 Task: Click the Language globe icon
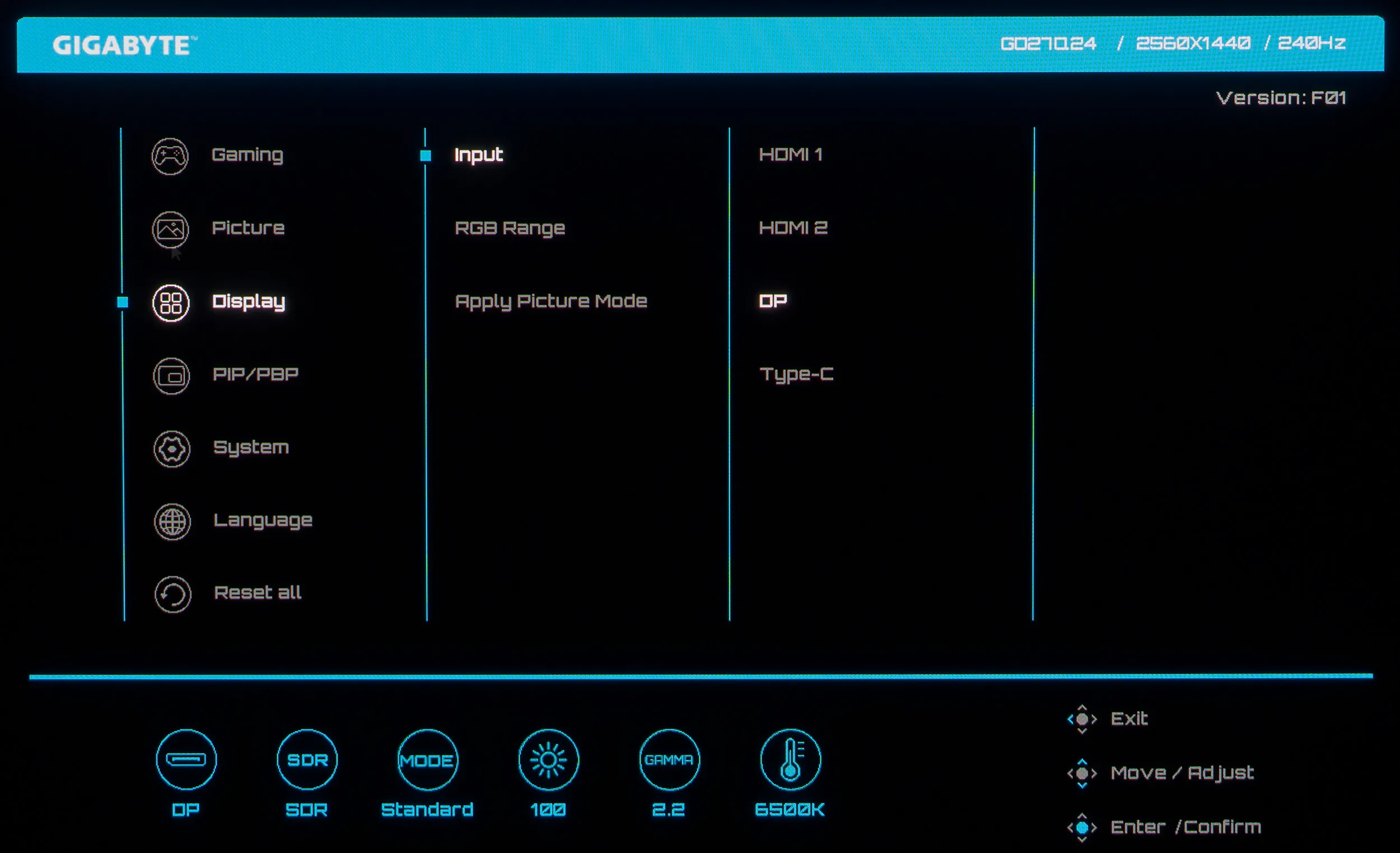click(x=172, y=521)
